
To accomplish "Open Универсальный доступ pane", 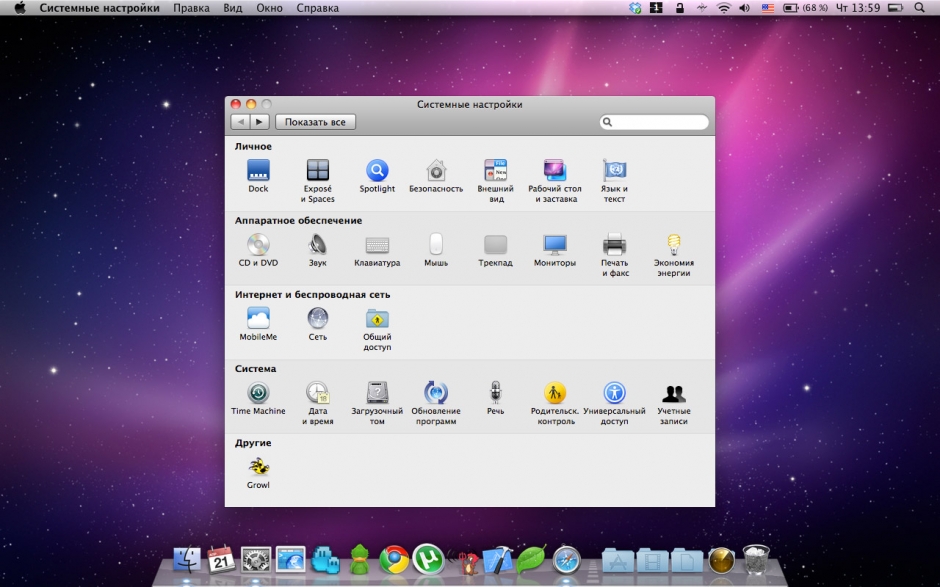I will [614, 403].
